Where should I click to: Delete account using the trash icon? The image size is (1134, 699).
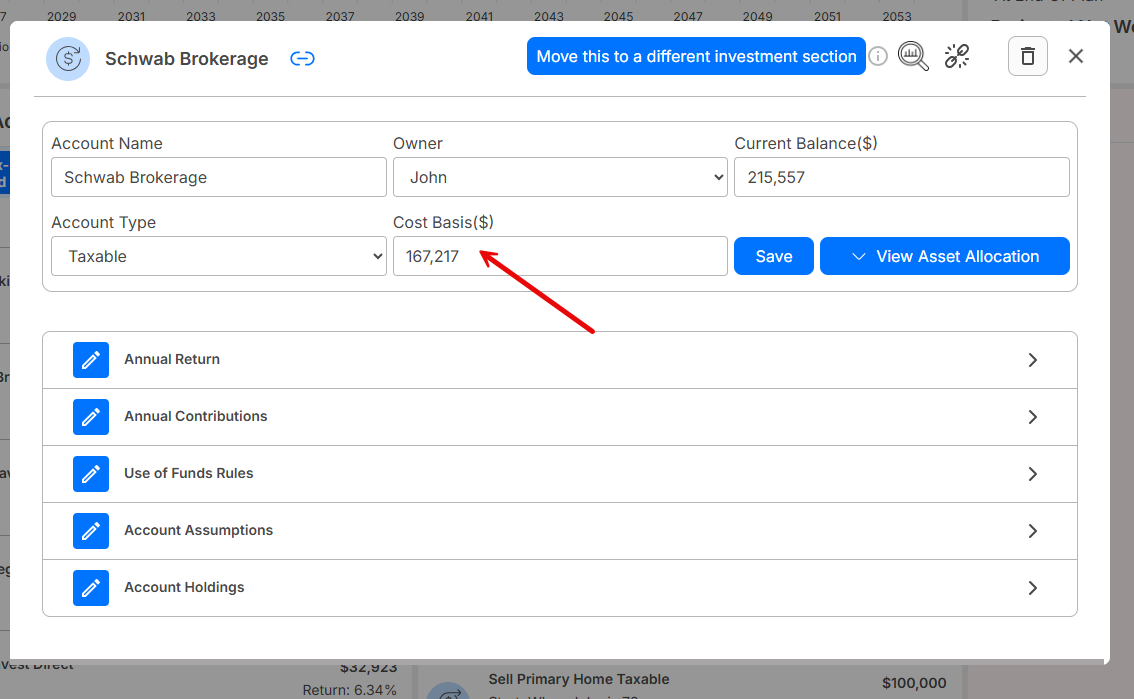click(1028, 56)
